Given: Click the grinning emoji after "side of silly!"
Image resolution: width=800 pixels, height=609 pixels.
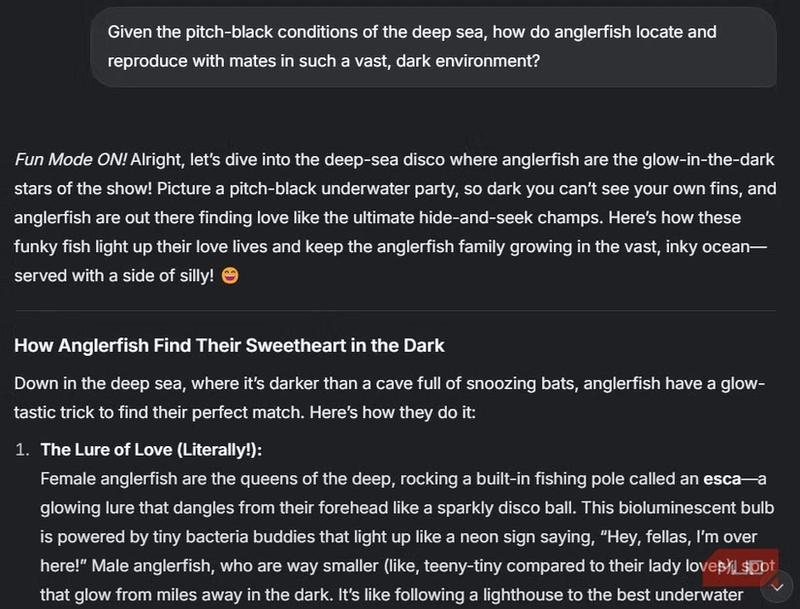Looking at the screenshot, I should tap(230, 276).
